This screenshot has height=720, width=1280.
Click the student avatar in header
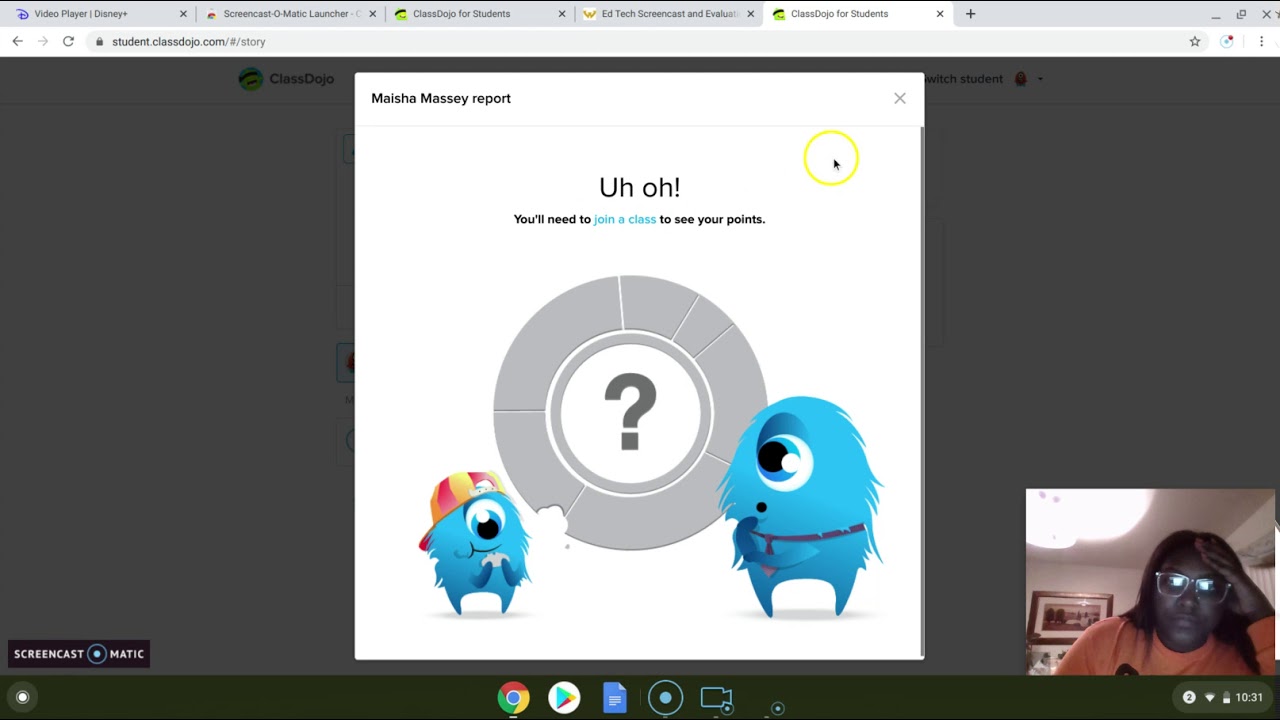pos(1021,79)
